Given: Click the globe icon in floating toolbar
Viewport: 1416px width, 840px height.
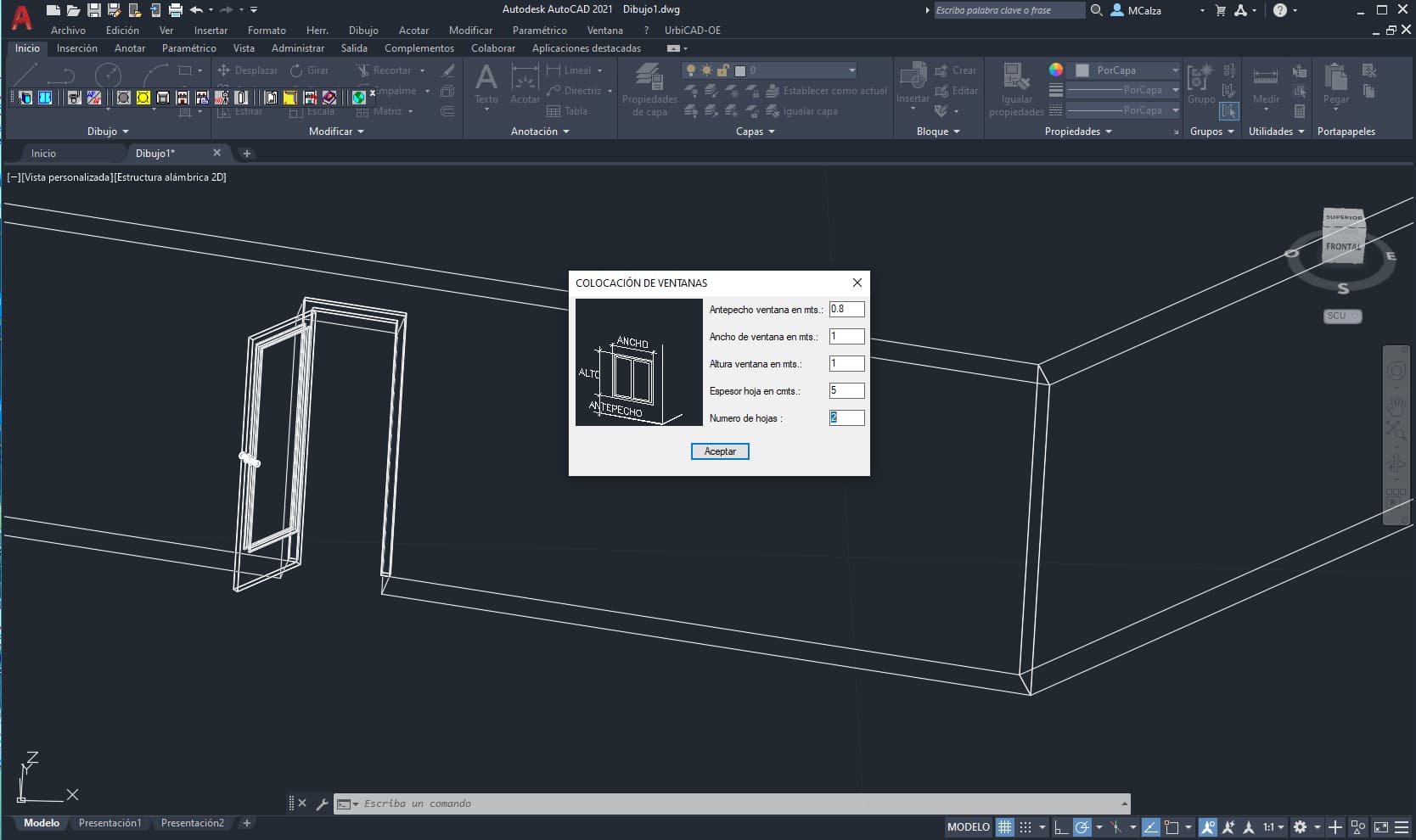Looking at the screenshot, I should click(x=358, y=98).
